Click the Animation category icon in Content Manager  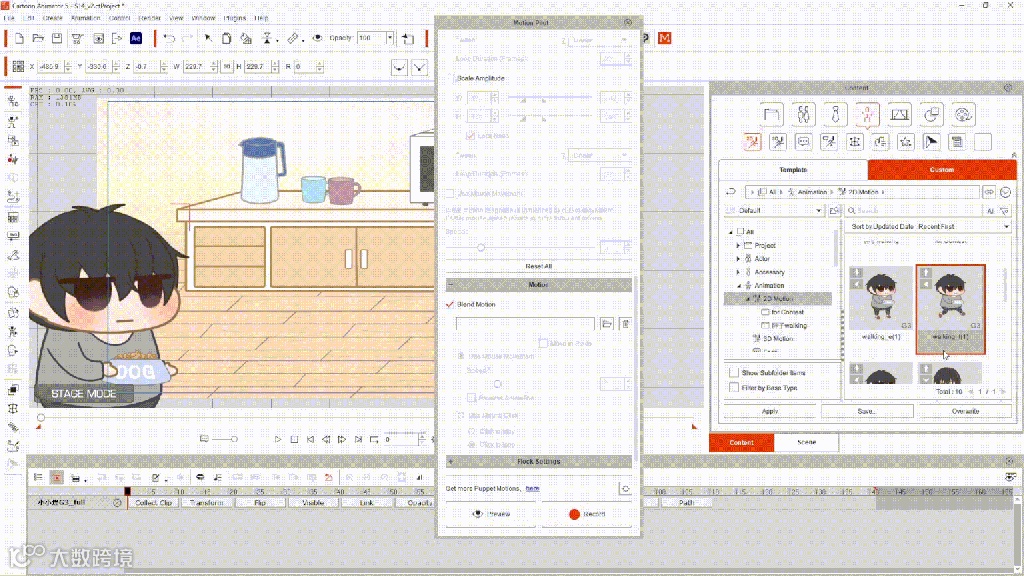867,114
